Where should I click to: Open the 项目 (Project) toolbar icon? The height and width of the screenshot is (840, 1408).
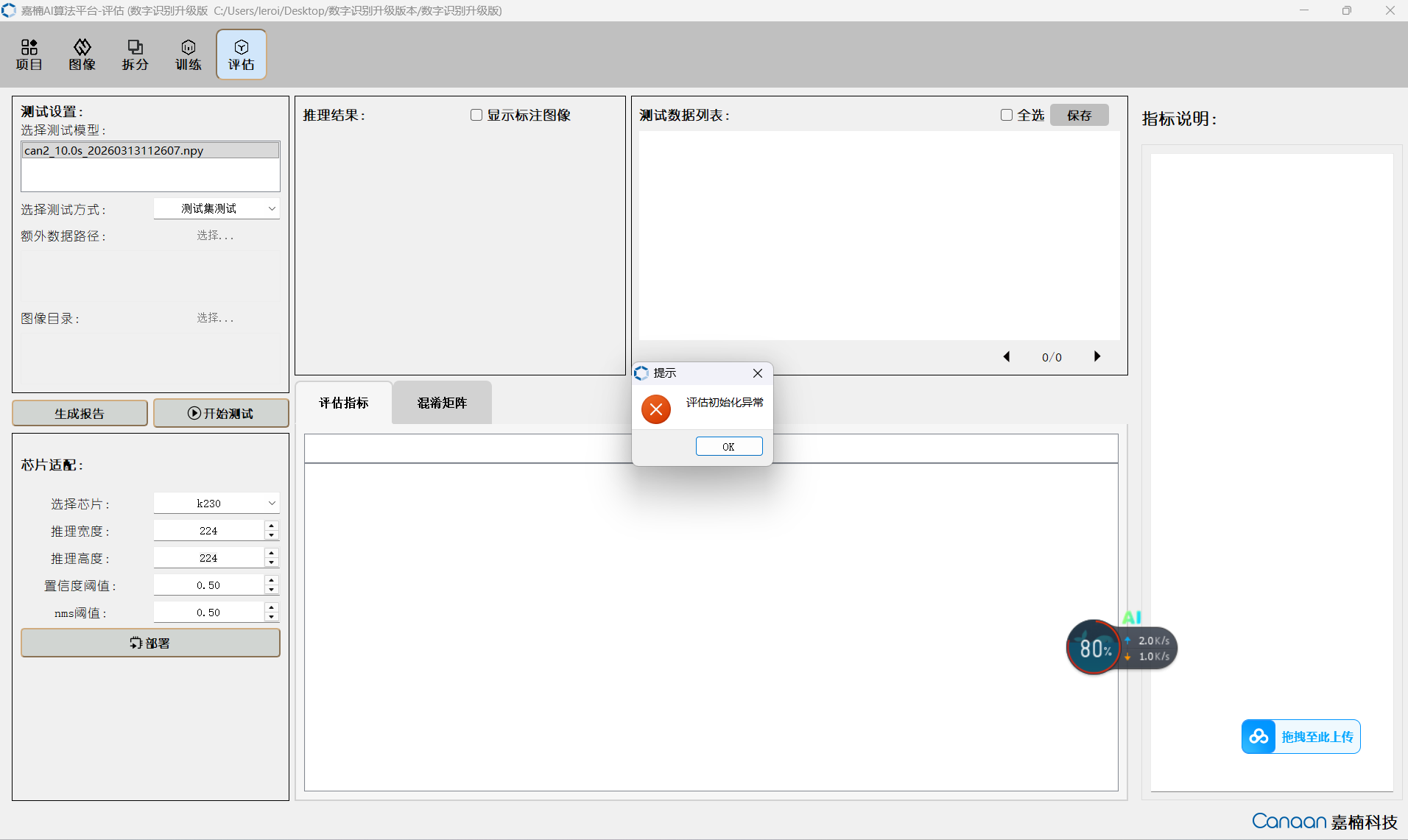(29, 55)
